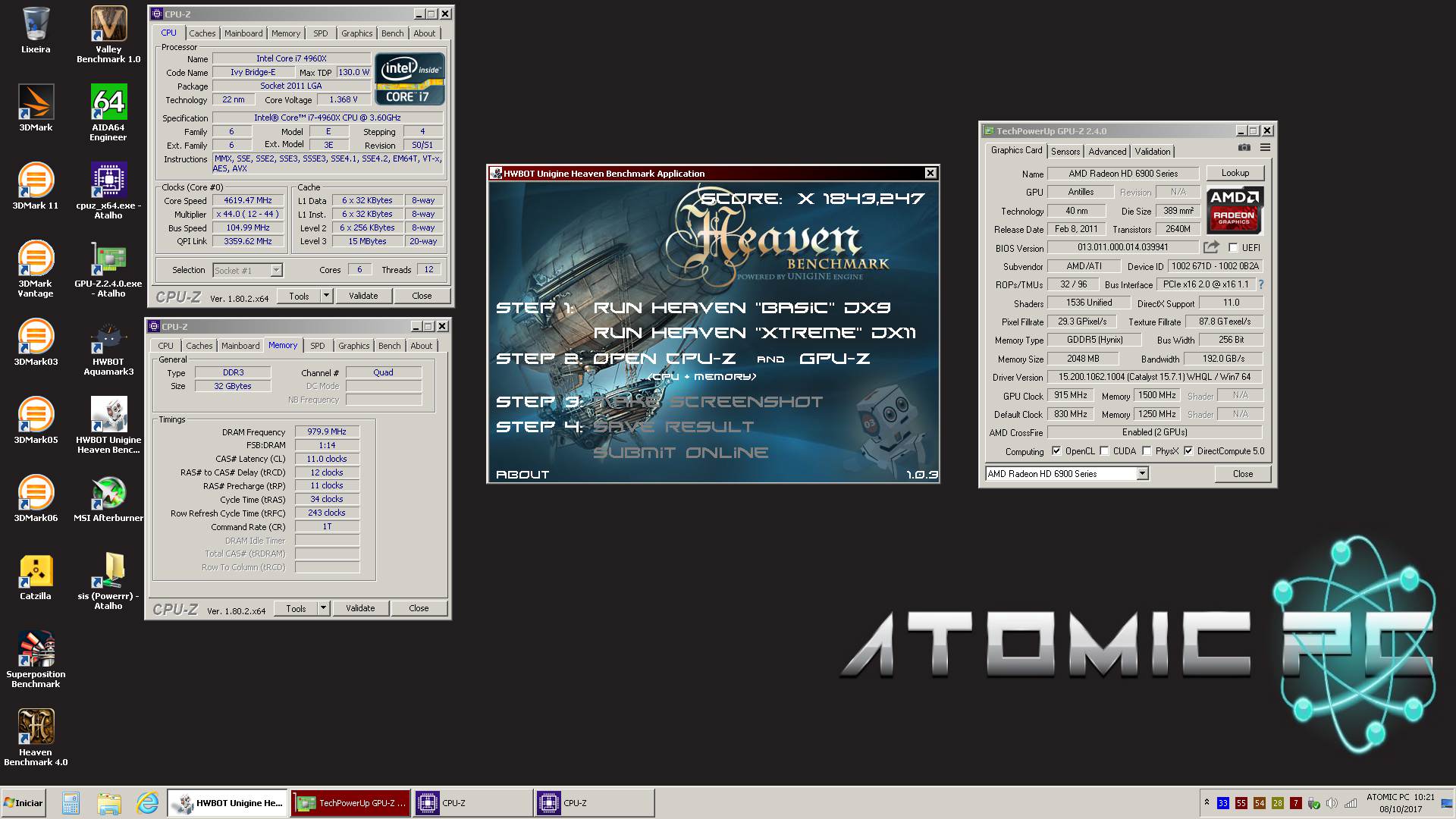Click Run Heaven "Xtreme" DX11

click(x=755, y=333)
